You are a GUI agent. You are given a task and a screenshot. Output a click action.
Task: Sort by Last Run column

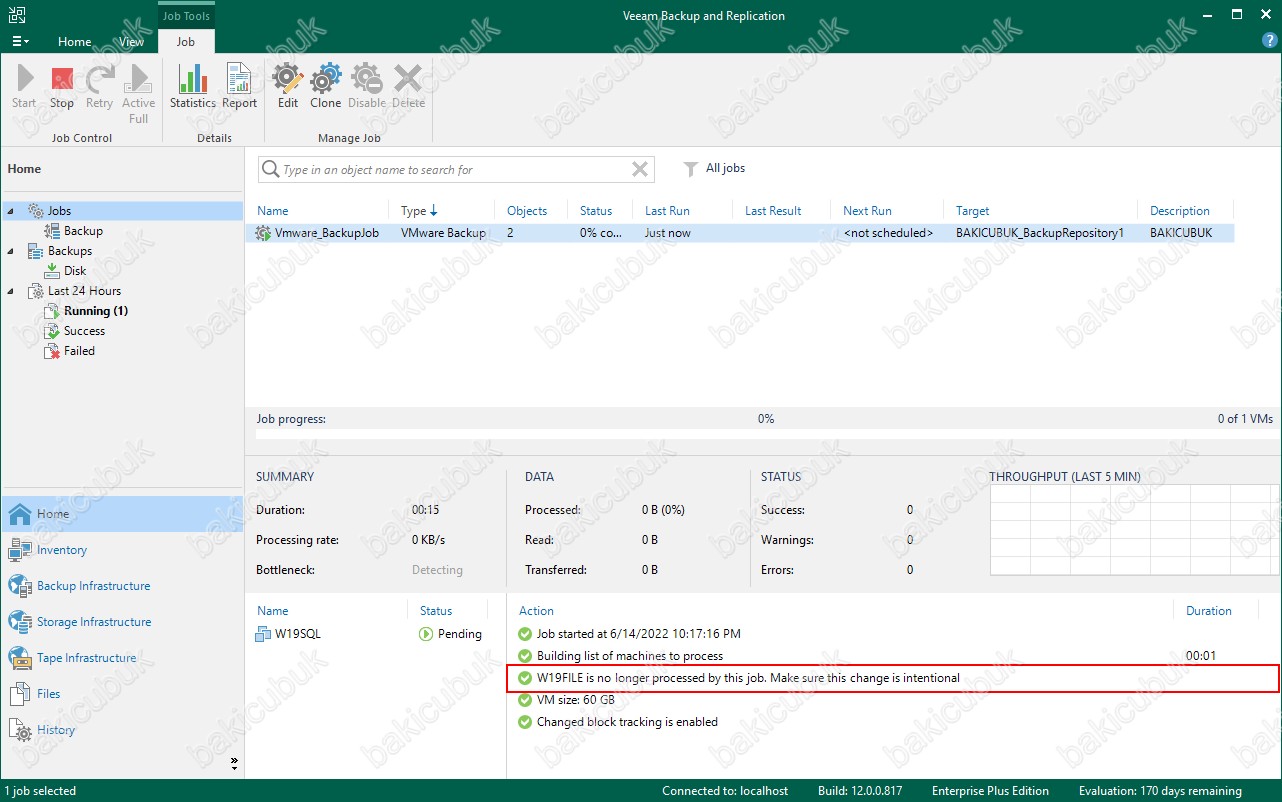(x=667, y=211)
